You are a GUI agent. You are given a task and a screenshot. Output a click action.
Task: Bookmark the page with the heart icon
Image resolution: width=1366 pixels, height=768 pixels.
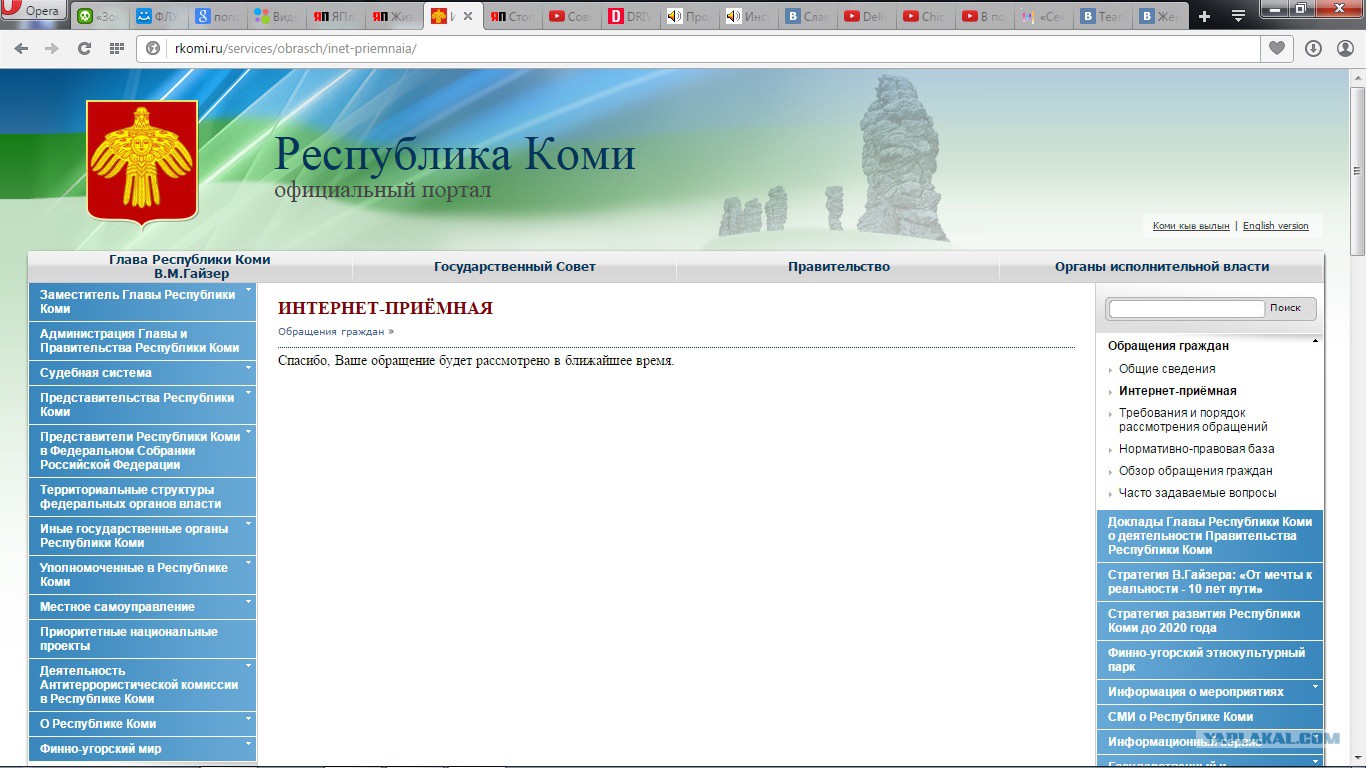[x=1277, y=48]
